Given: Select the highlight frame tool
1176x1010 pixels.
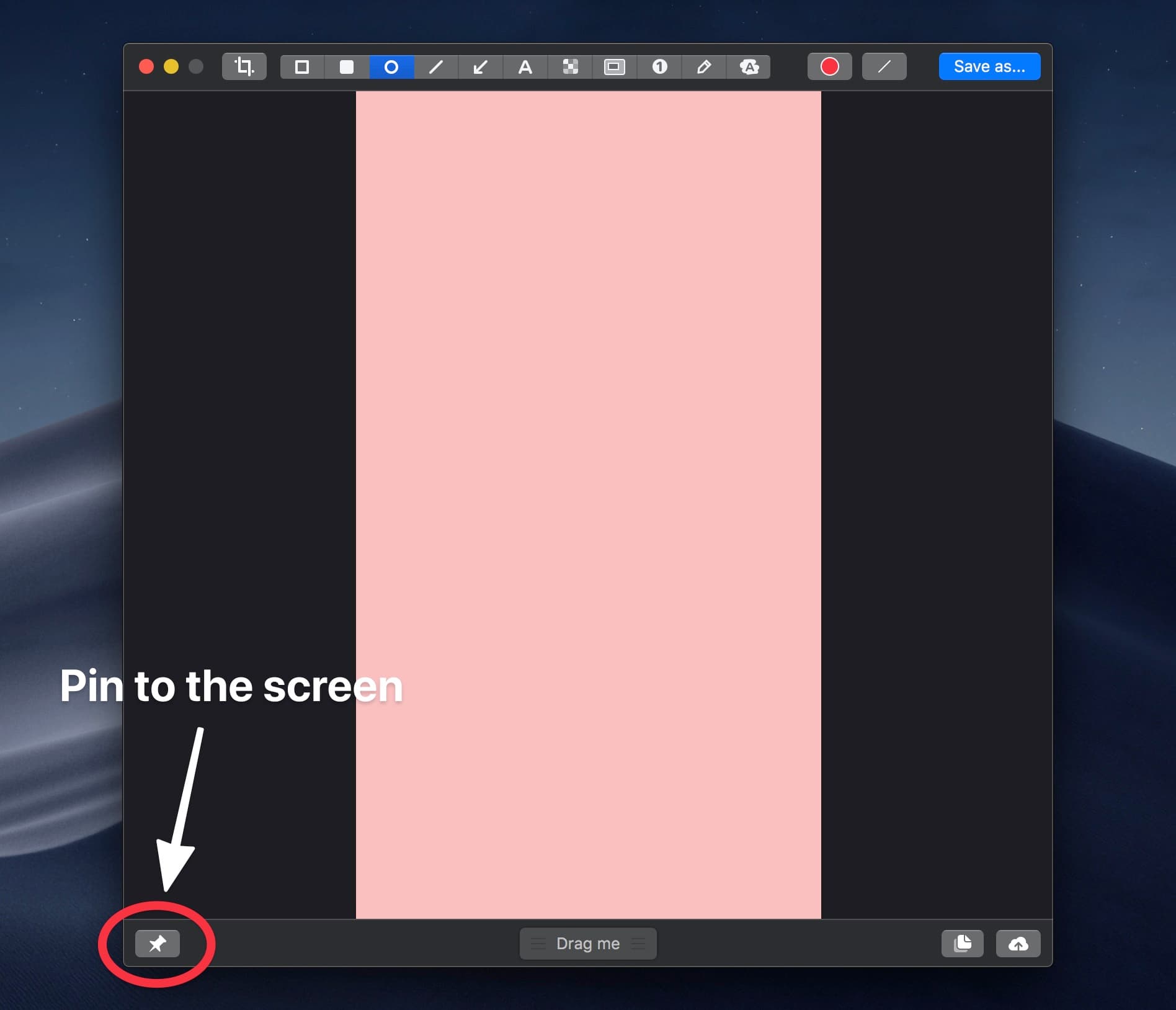Looking at the screenshot, I should (614, 66).
